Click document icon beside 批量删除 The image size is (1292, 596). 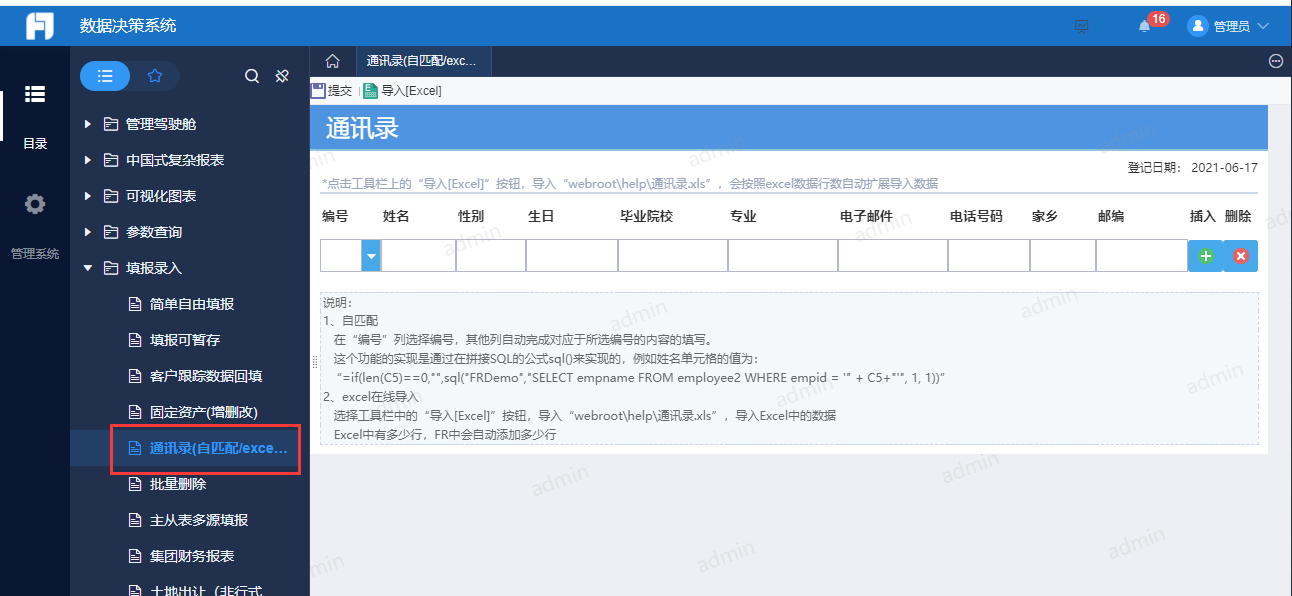pos(135,484)
